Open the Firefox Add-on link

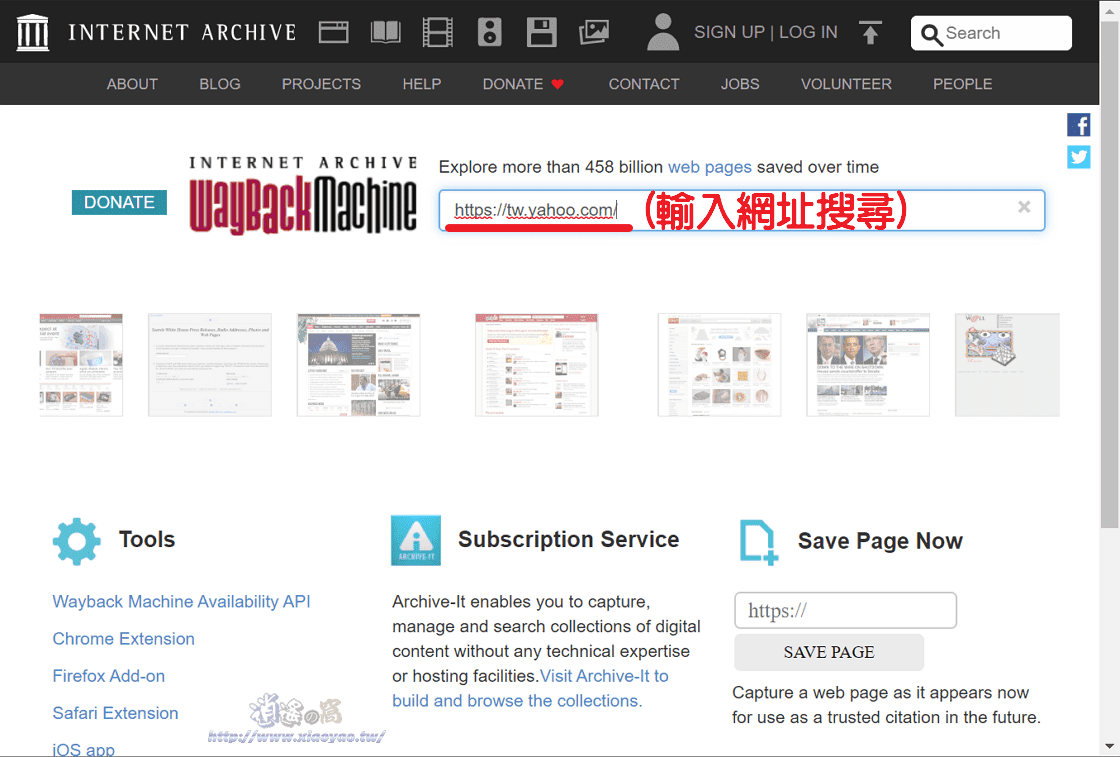coord(109,676)
